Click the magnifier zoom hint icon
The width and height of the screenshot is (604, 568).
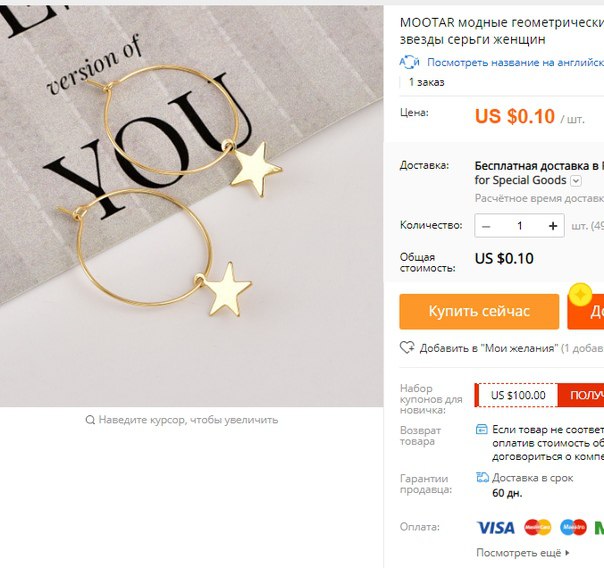click(x=90, y=420)
